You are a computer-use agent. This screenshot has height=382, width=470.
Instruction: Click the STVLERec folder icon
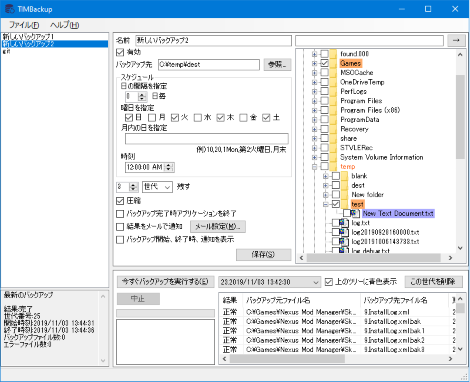click(333, 148)
